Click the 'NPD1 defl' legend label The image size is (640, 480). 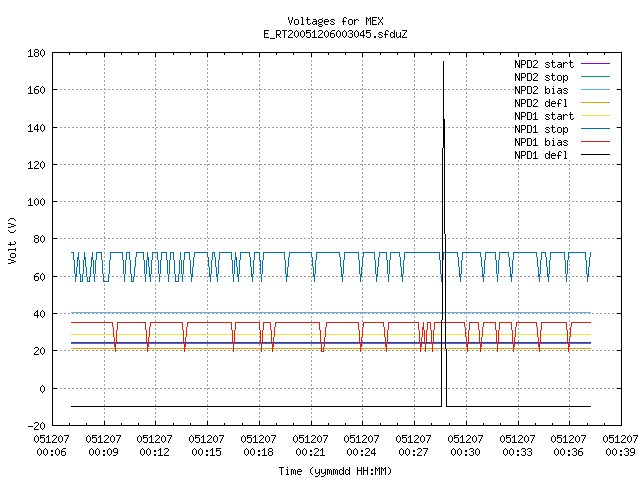(x=541, y=156)
